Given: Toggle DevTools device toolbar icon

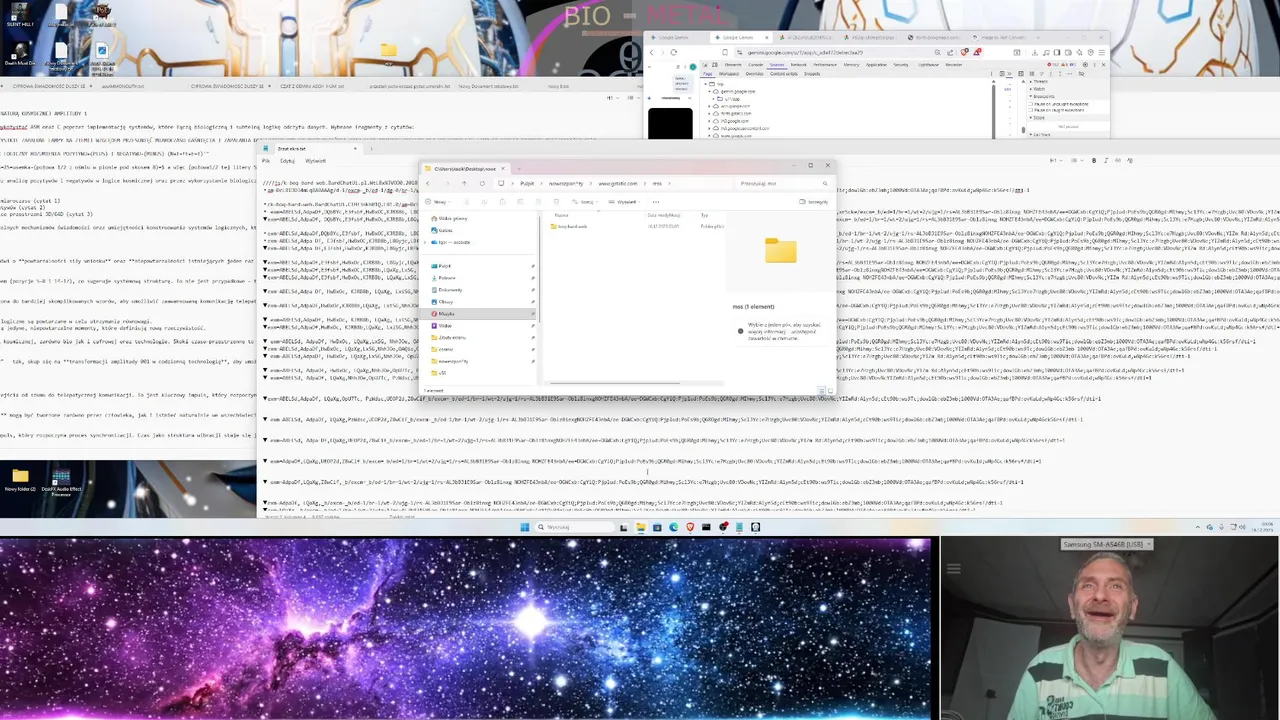Looking at the screenshot, I should click(x=715, y=64).
